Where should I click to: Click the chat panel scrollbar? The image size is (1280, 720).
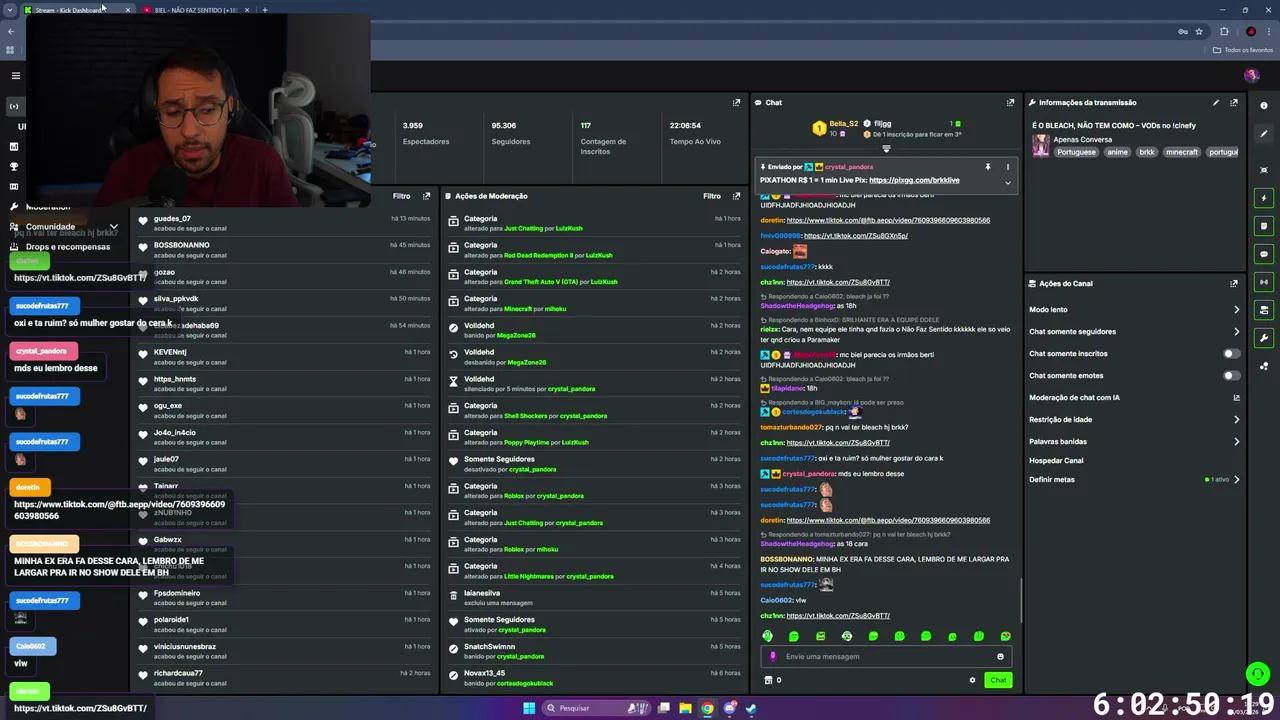click(x=1021, y=601)
